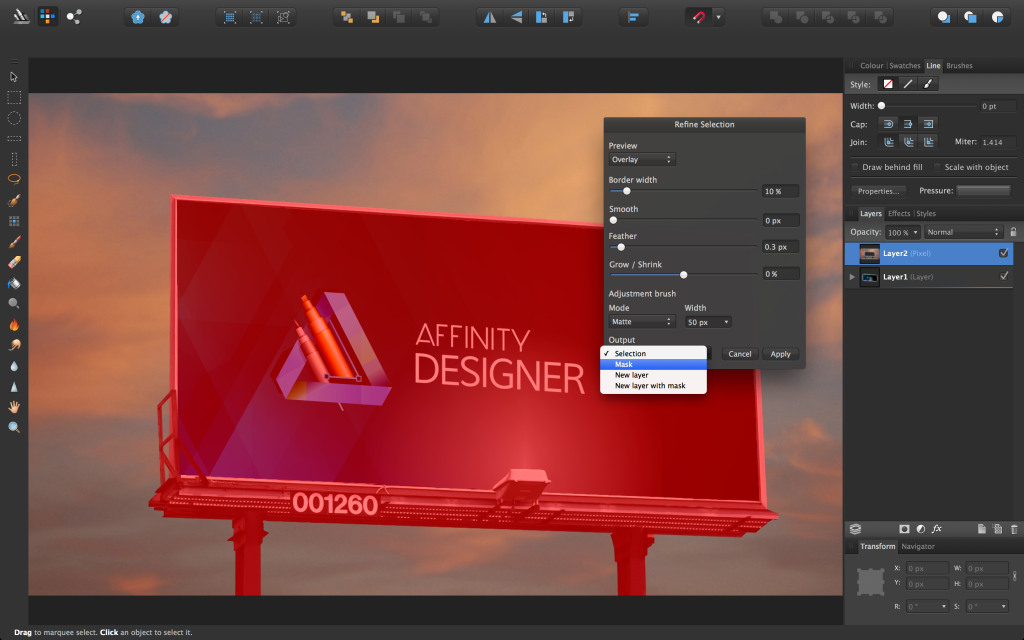
Task: Click the line Width slider handle
Action: (x=882, y=106)
